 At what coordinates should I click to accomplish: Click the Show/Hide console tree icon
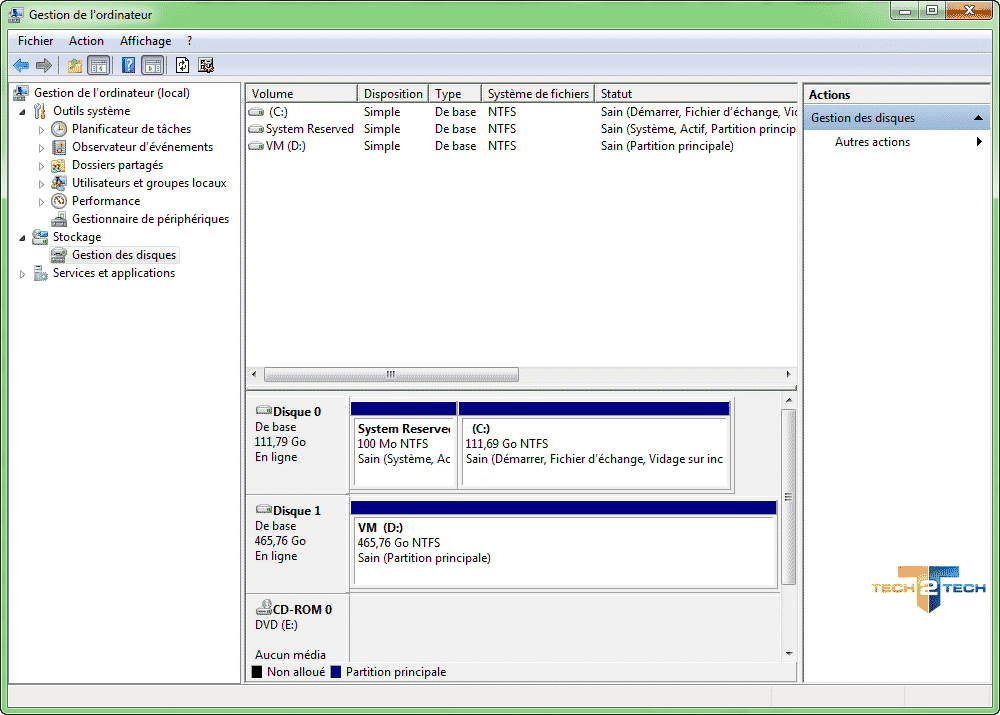point(99,65)
